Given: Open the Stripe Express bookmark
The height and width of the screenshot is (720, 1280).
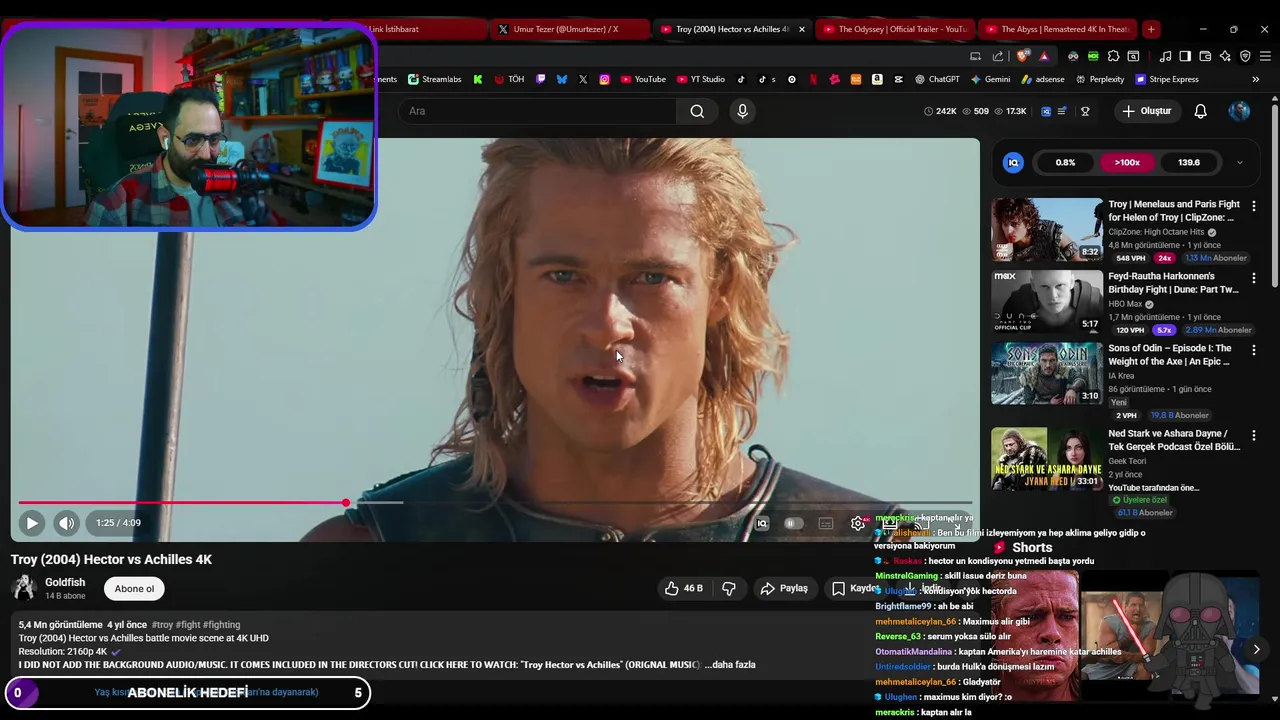Looking at the screenshot, I should click(x=1166, y=79).
